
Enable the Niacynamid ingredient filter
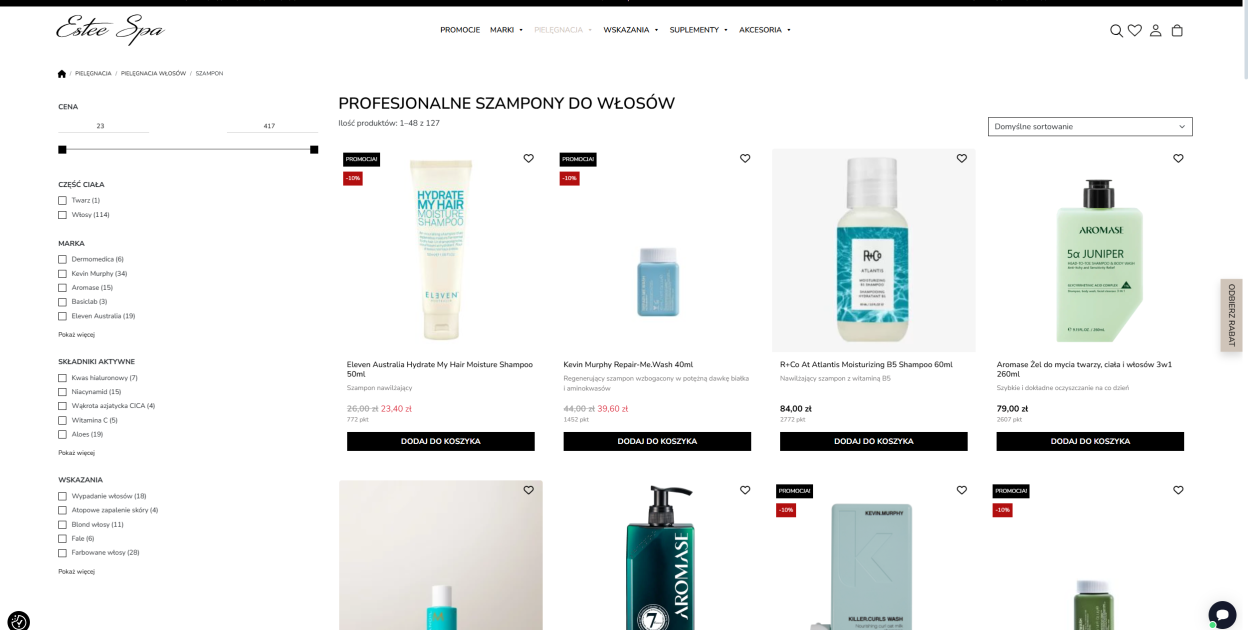pyautogui.click(x=62, y=392)
